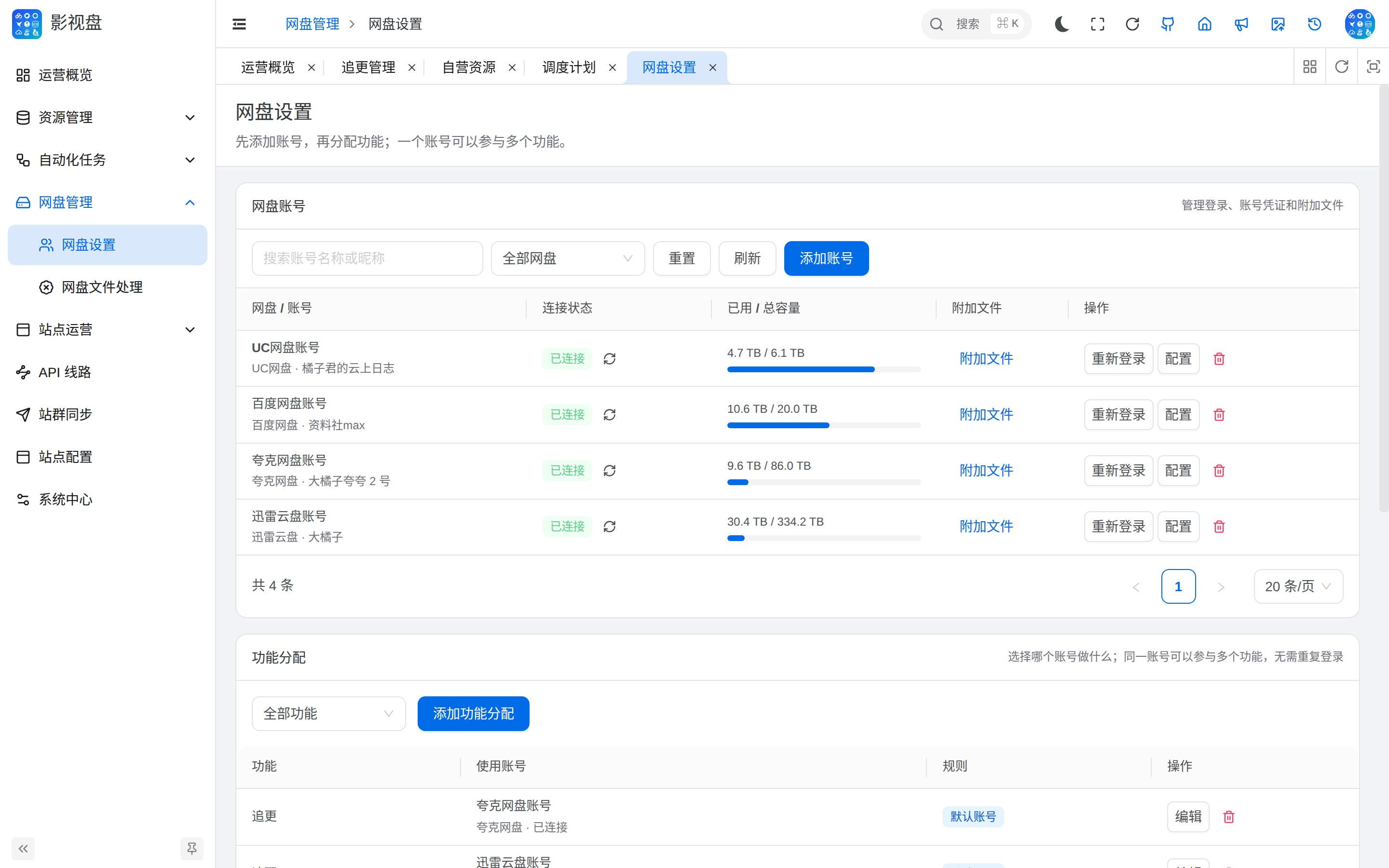Open 站点配置 in sidebar
The height and width of the screenshot is (868, 1389).
[x=107, y=457]
